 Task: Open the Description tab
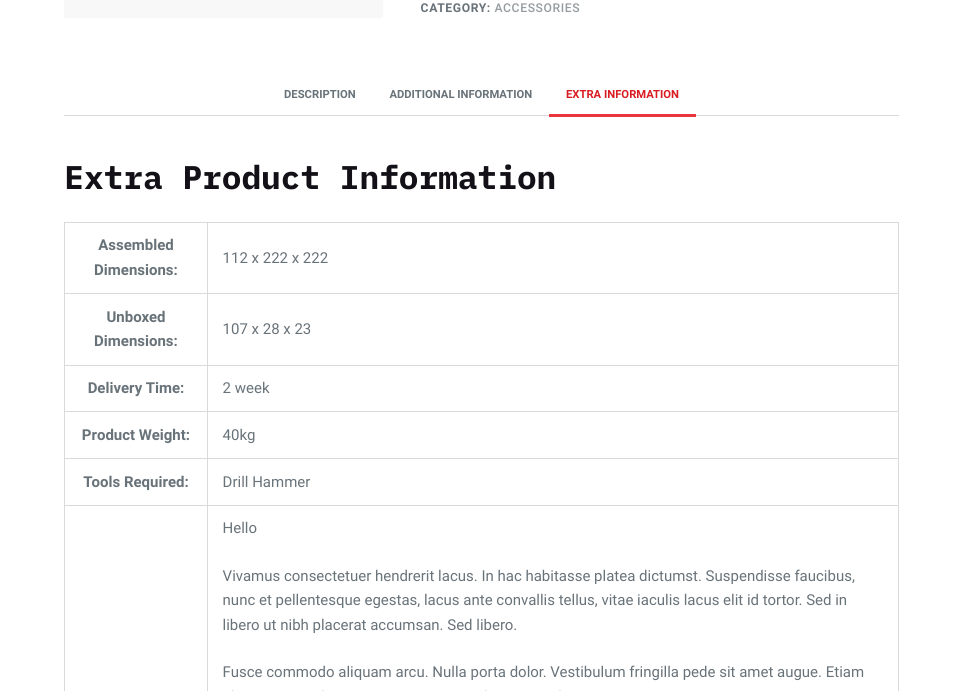pos(319,94)
